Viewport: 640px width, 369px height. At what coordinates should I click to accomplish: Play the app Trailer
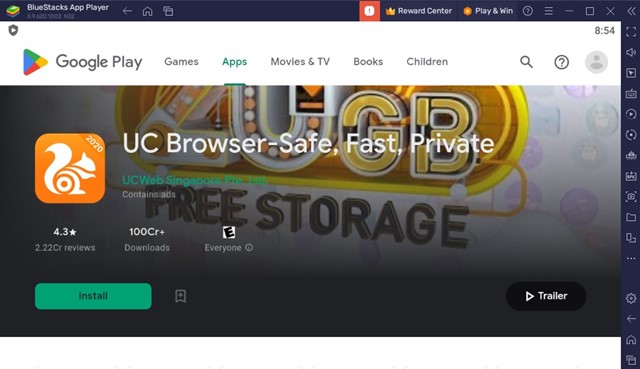pyautogui.click(x=546, y=296)
